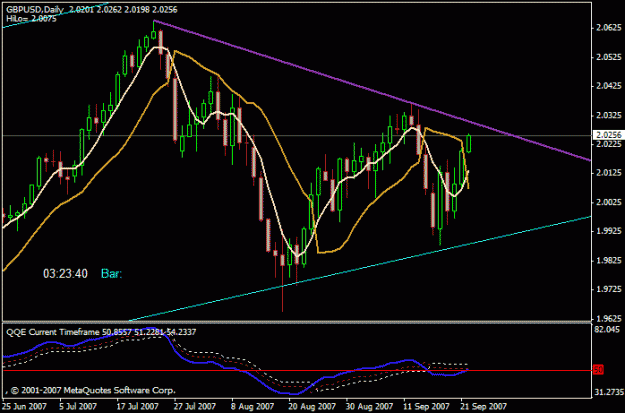Click the 11 Sep 2007 date label
Viewport: 625px width, 413px height.
[426, 407]
